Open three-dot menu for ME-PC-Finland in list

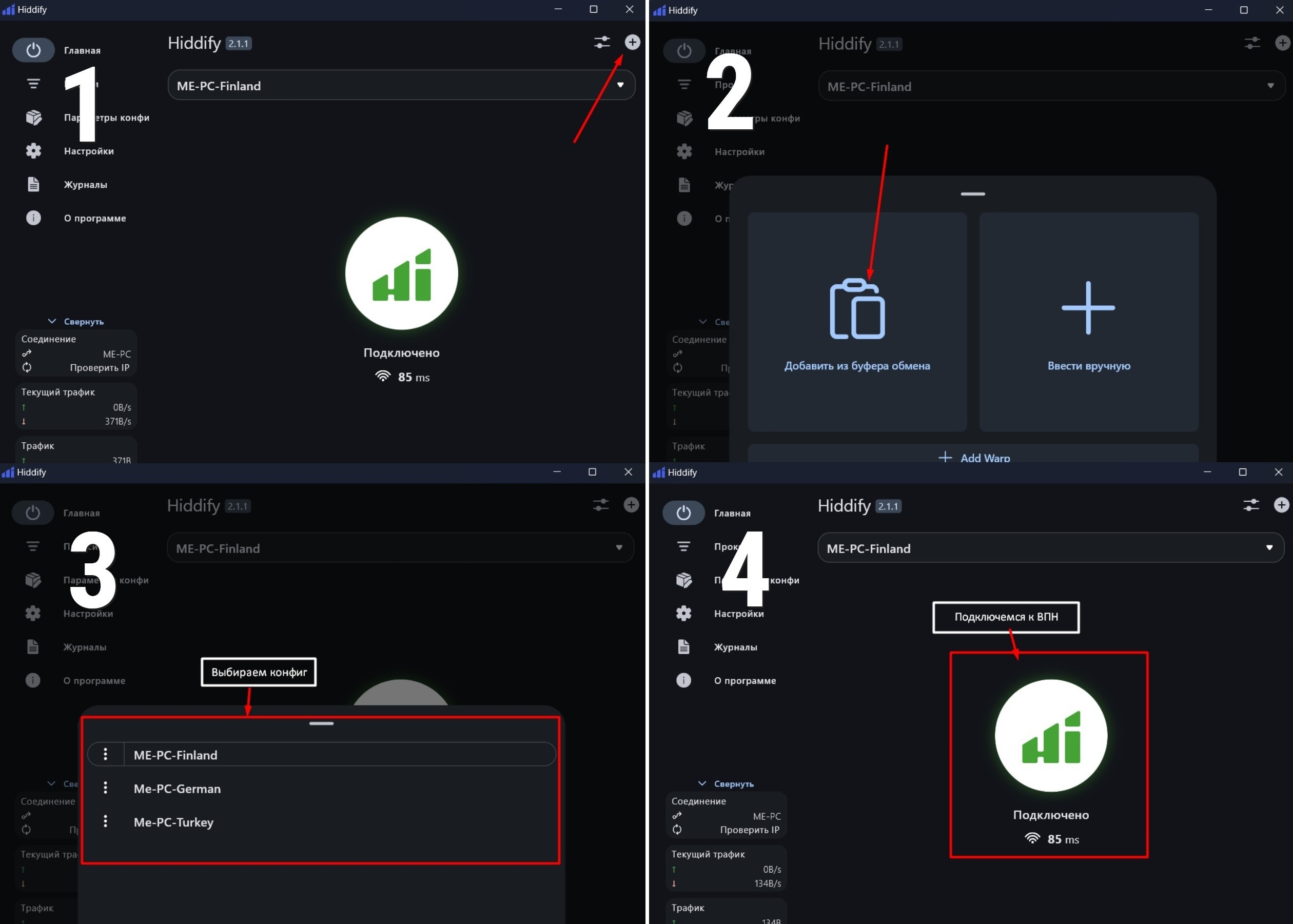click(x=105, y=755)
